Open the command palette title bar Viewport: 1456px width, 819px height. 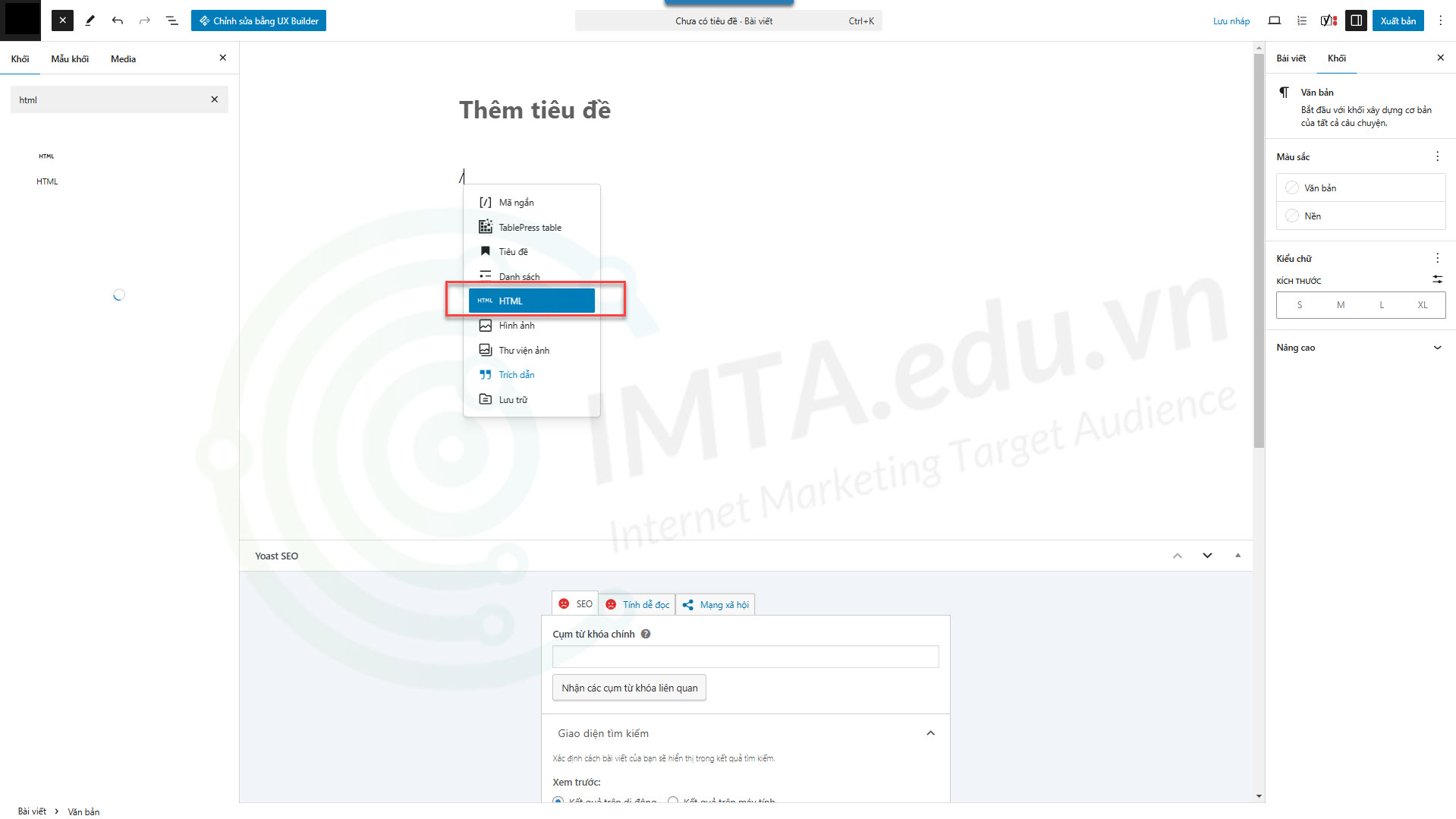pos(728,20)
